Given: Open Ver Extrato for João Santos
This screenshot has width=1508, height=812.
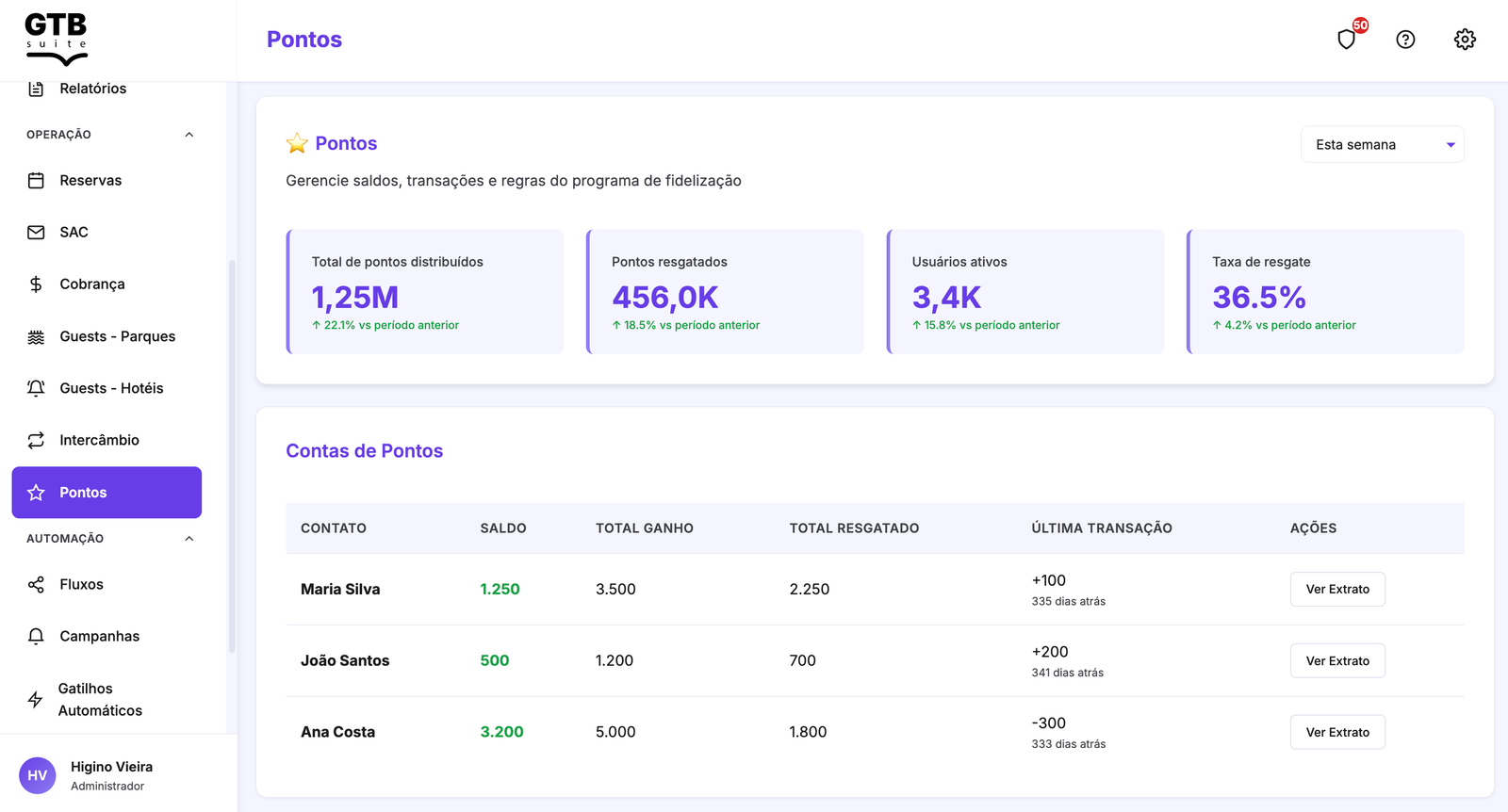Looking at the screenshot, I should pyautogui.click(x=1336, y=661).
